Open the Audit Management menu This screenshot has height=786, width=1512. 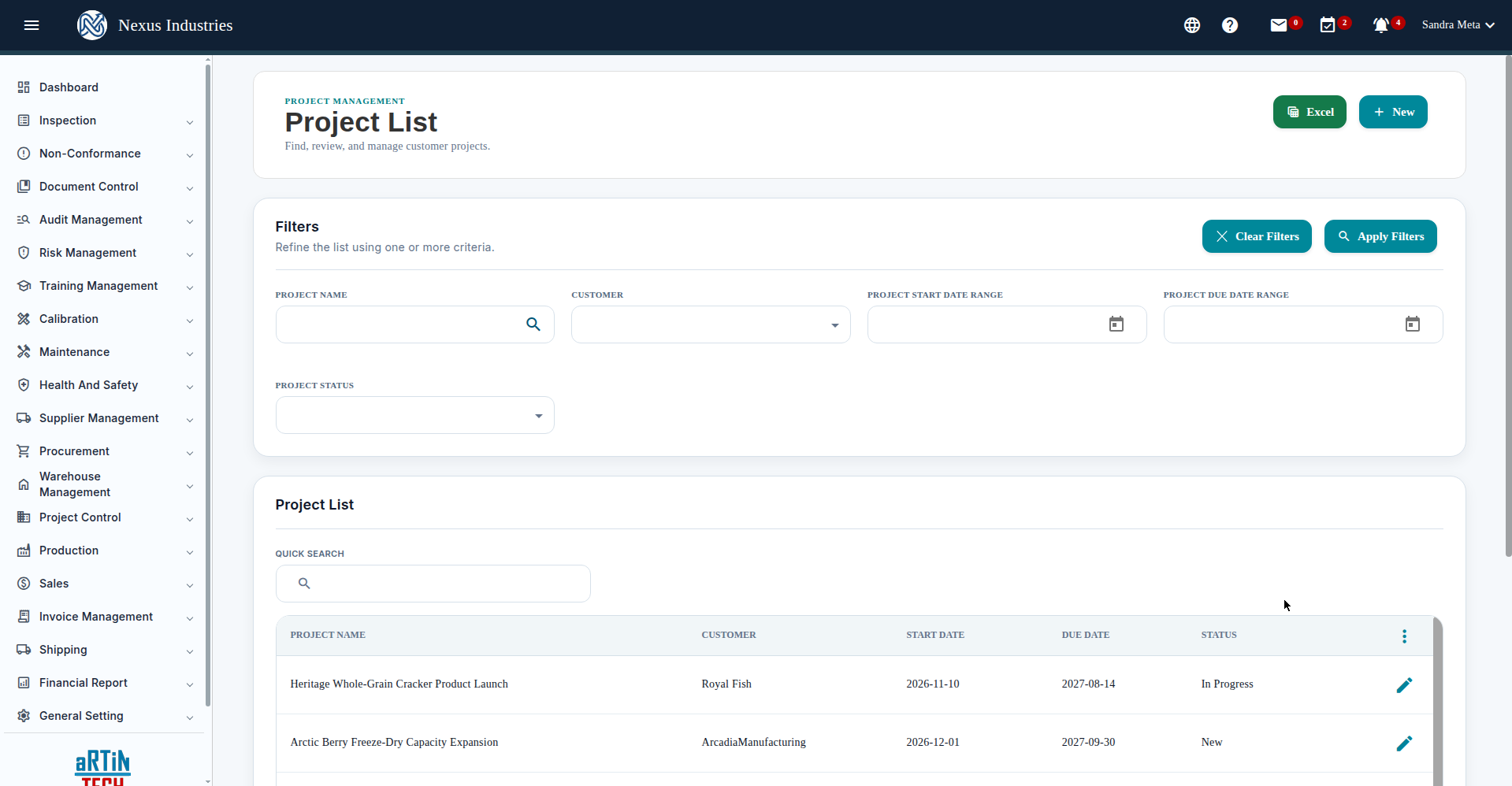tap(105, 220)
